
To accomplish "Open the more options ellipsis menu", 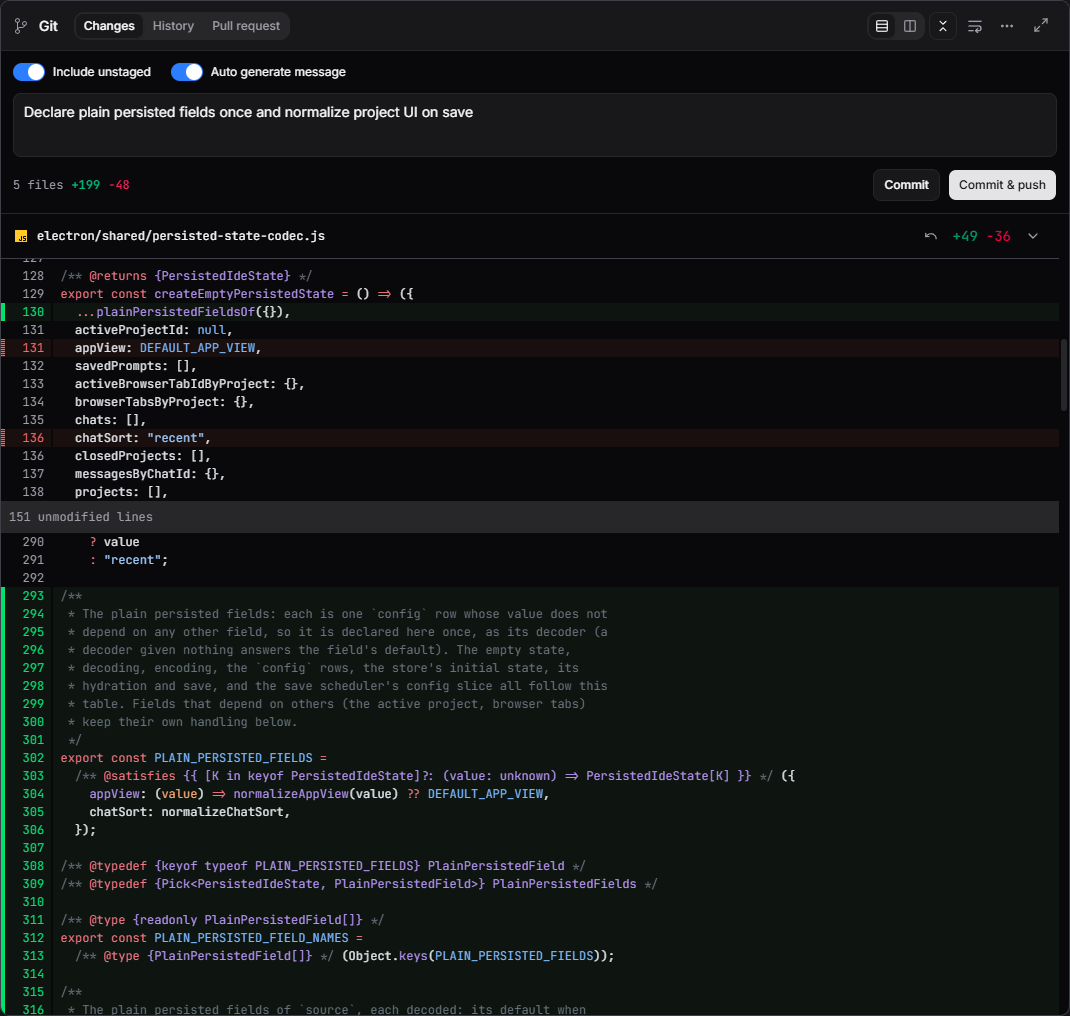I will pos(1007,26).
